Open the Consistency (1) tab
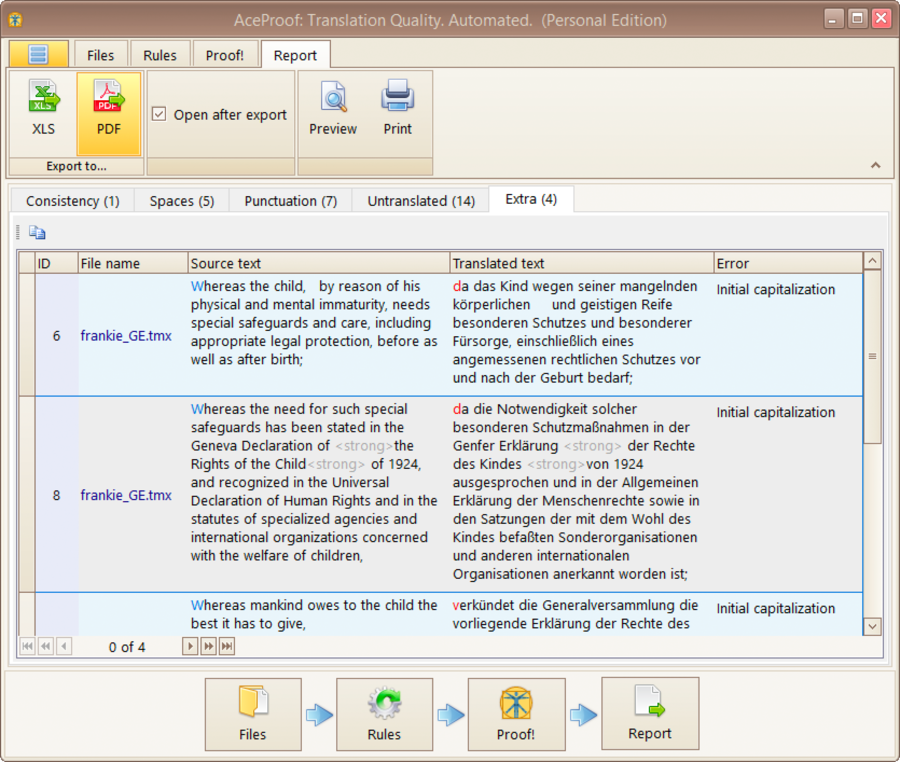The height and width of the screenshot is (762, 900). (x=72, y=201)
